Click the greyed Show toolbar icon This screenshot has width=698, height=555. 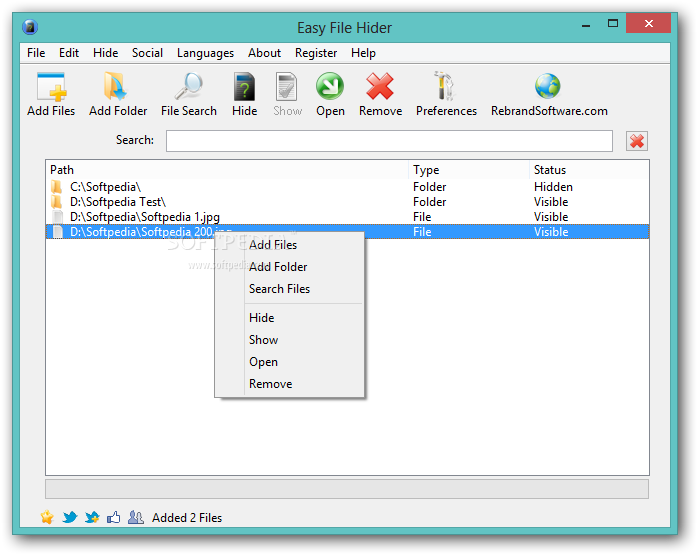coord(286,87)
